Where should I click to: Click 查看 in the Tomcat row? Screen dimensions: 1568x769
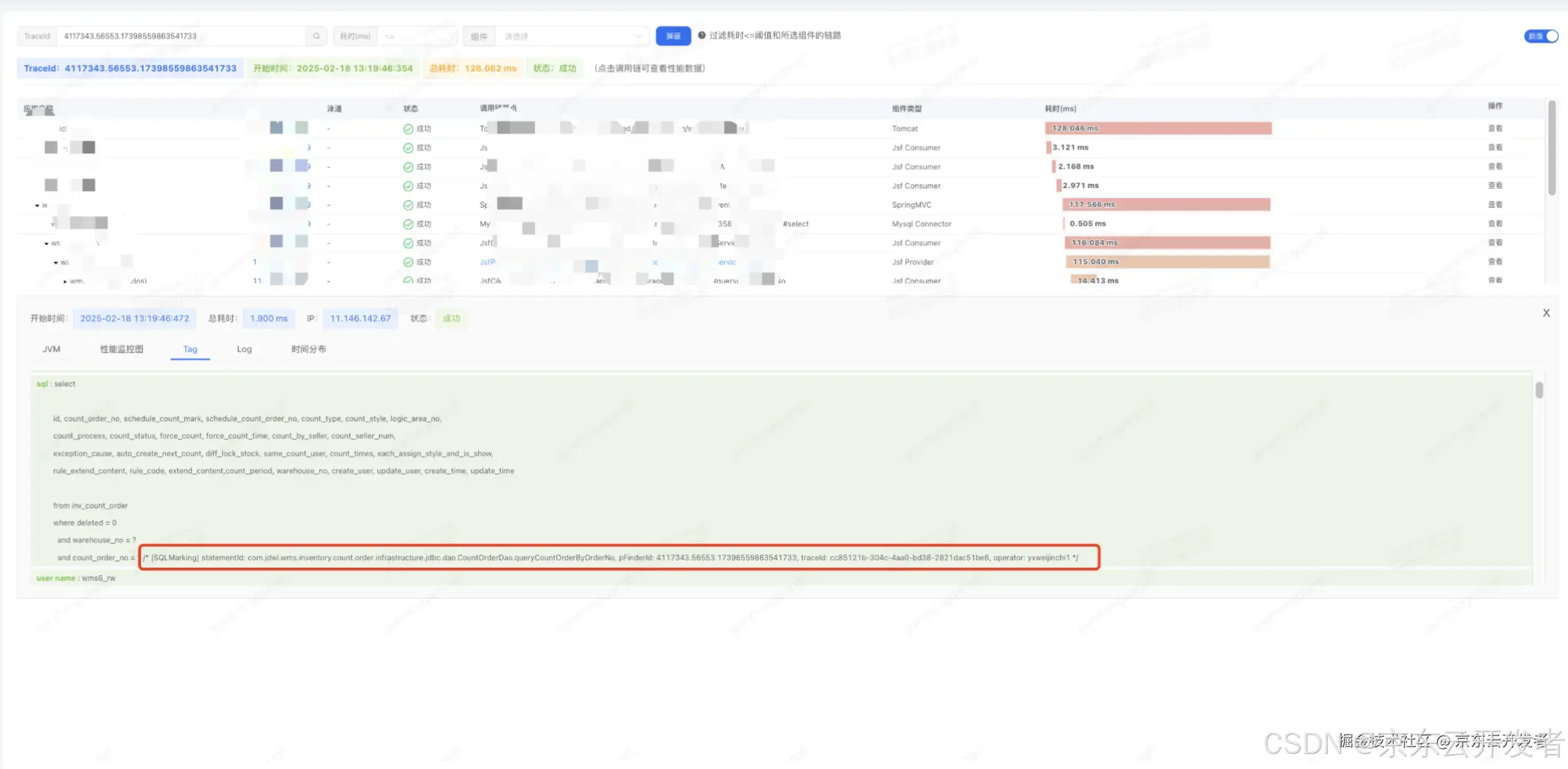[1495, 129]
